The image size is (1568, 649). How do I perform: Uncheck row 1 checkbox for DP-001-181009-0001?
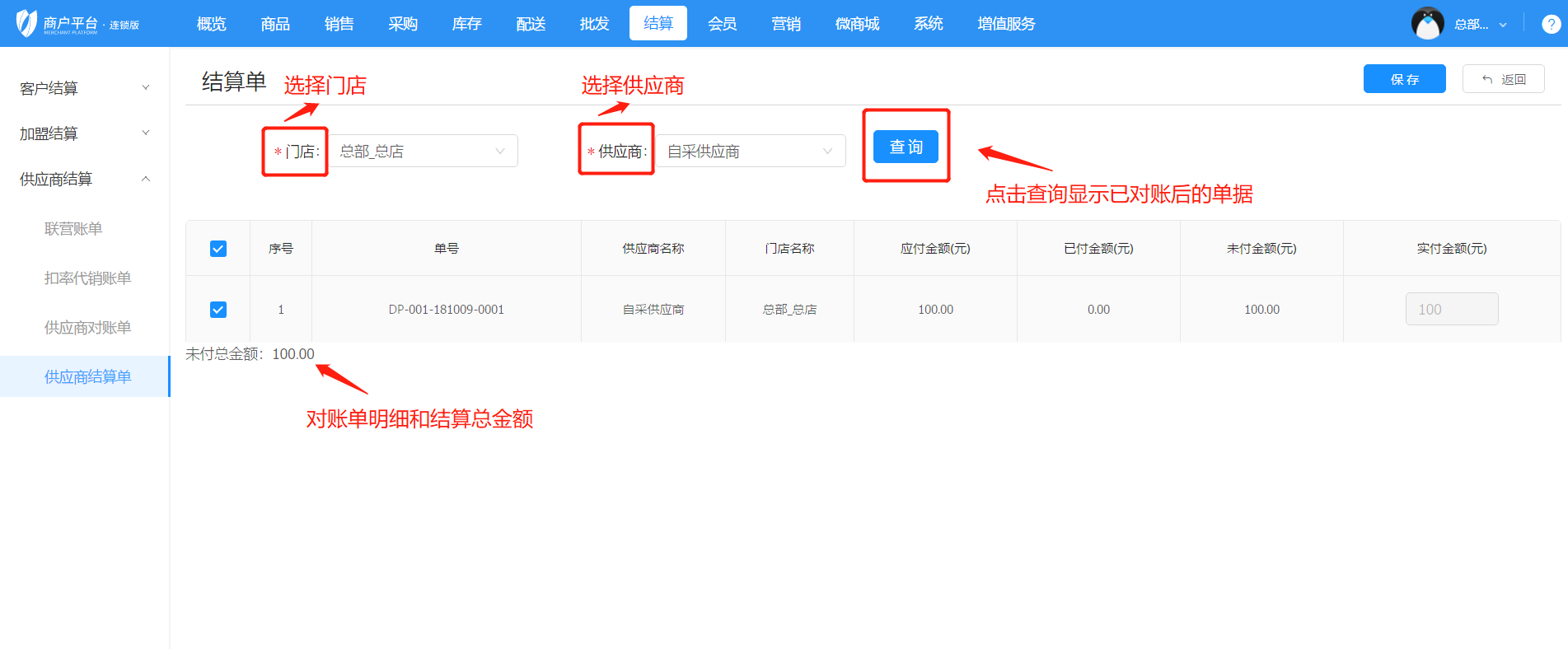click(x=218, y=310)
